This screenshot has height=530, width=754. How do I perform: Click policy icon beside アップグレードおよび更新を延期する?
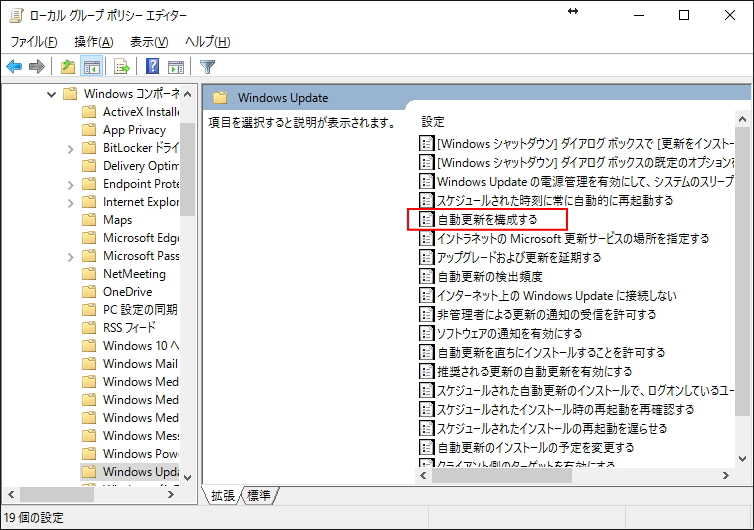[426, 257]
